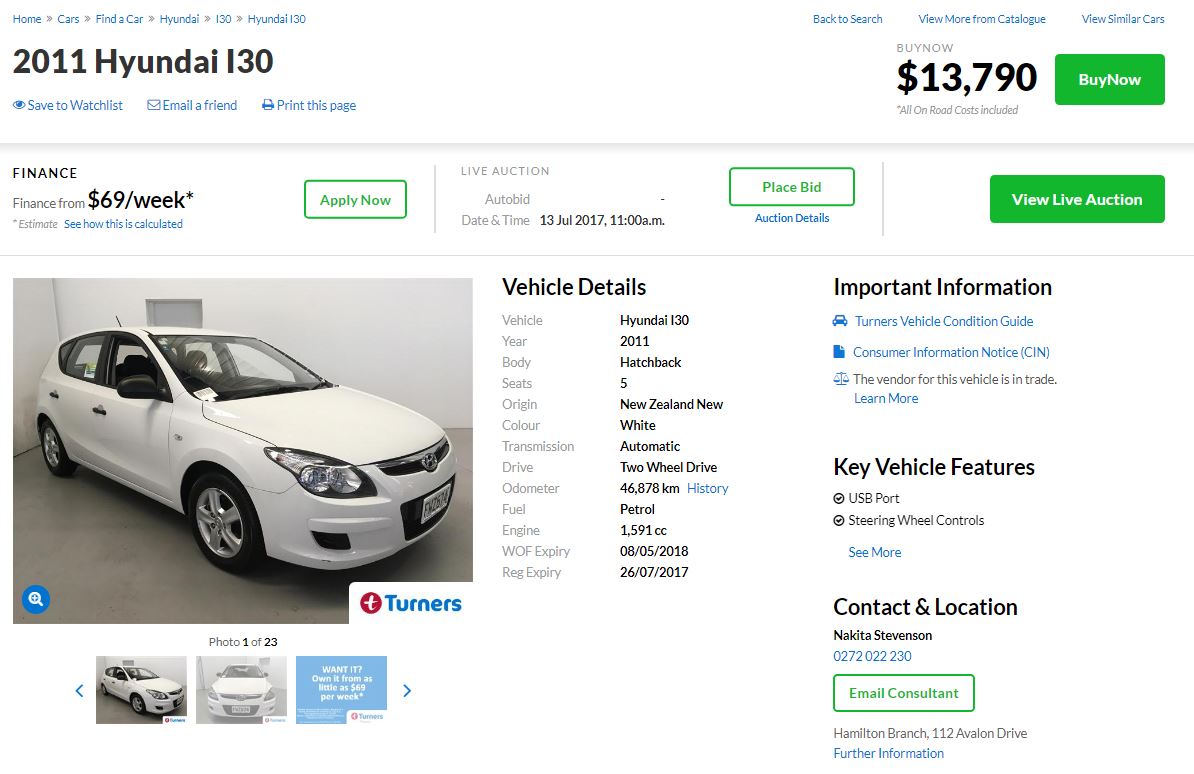This screenshot has height=774, width=1194.
Task: Show how finance estimate is calculated
Action: point(123,224)
